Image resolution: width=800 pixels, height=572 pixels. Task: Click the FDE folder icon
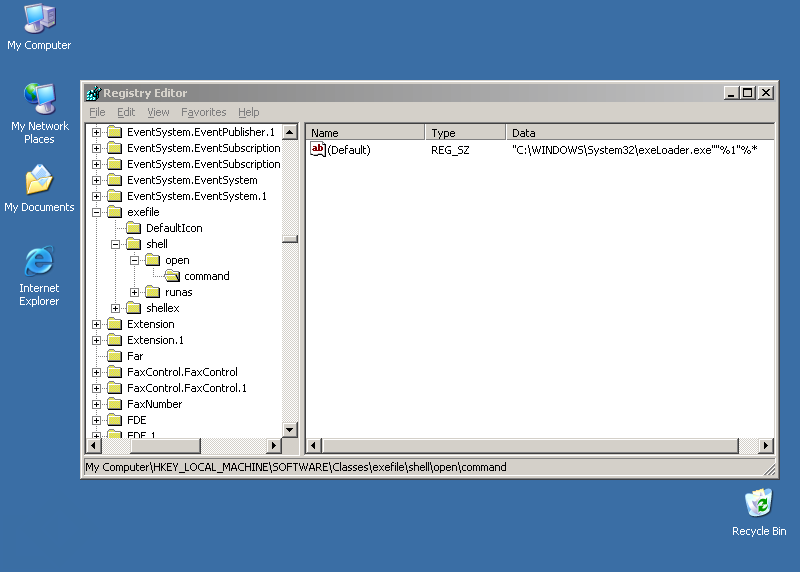(115, 420)
